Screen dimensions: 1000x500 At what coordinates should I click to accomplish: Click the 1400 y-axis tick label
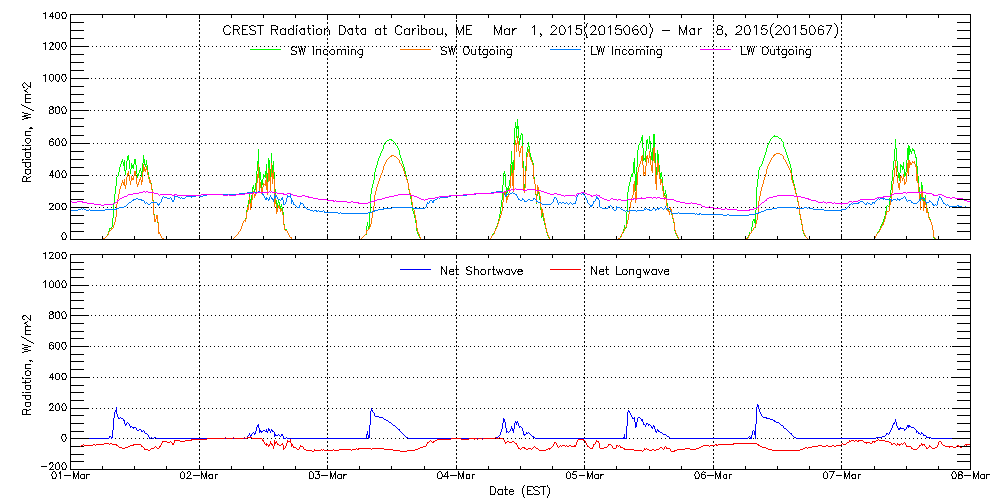(52, 17)
